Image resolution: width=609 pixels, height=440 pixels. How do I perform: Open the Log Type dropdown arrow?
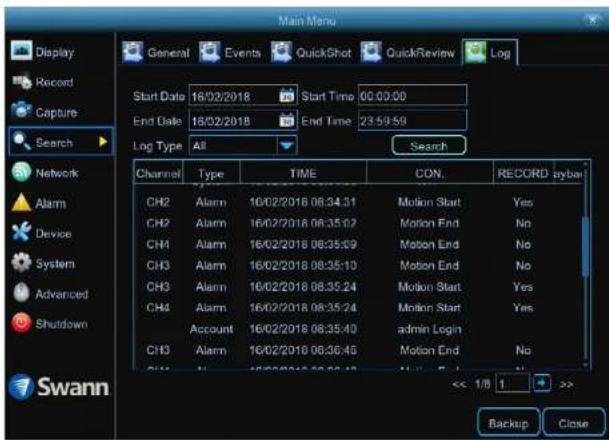287,146
